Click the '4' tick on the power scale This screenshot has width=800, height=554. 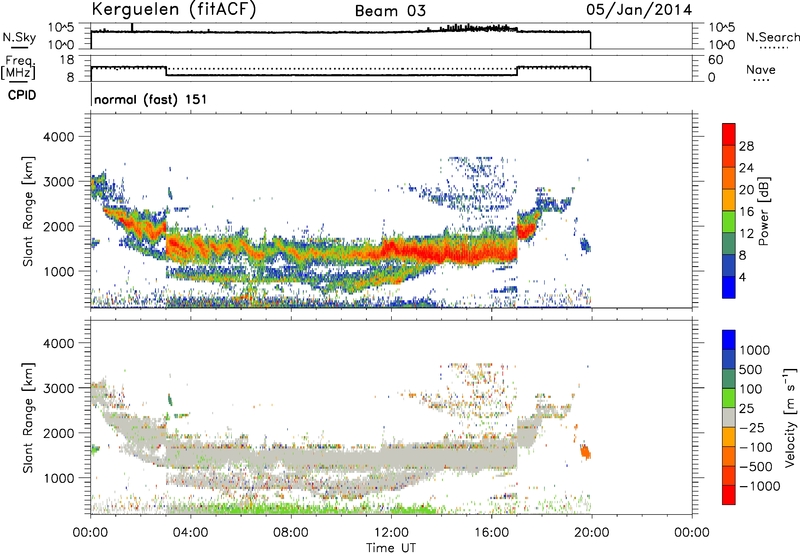pyautogui.click(x=742, y=277)
